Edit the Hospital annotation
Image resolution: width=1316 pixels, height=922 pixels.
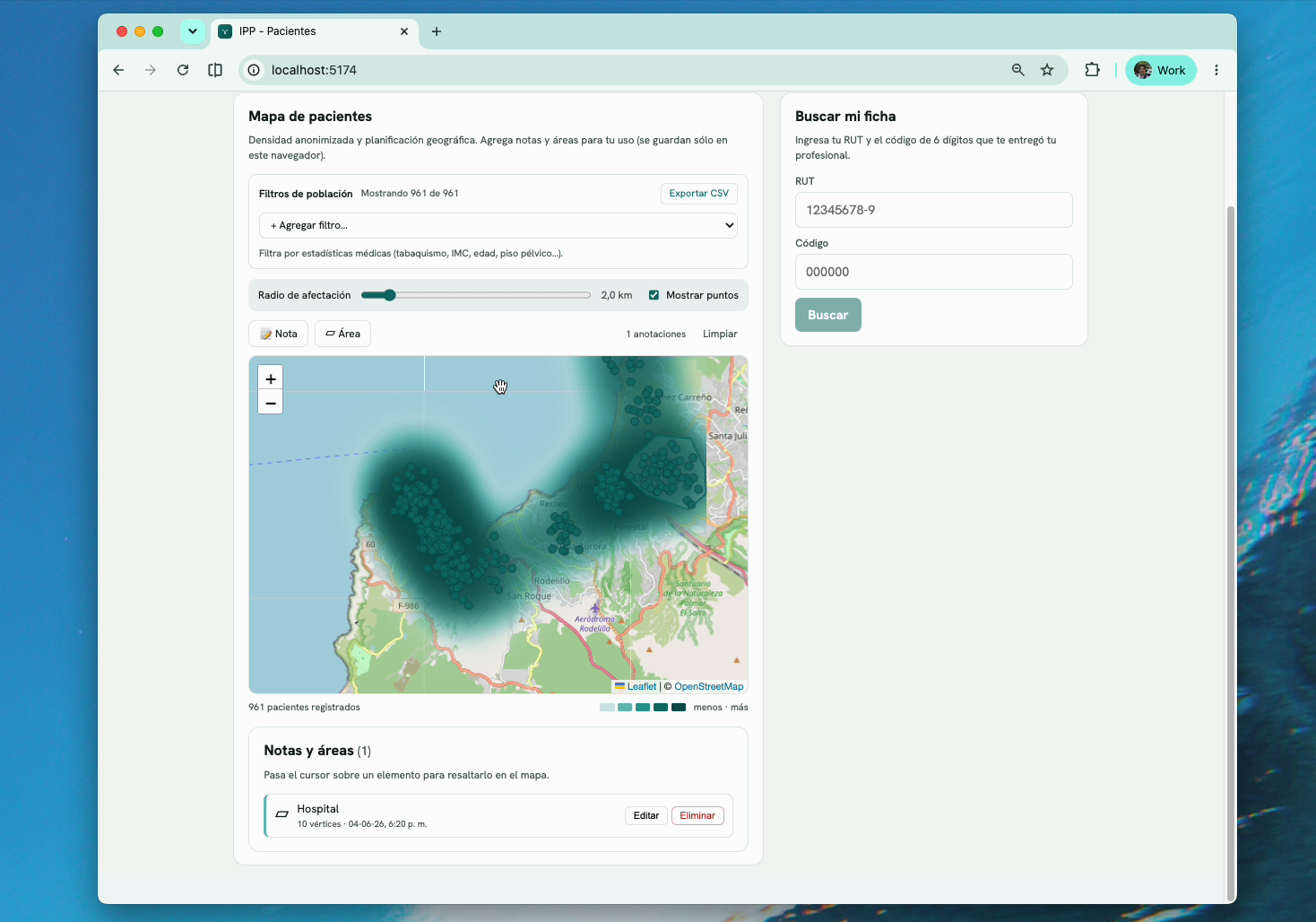click(646, 816)
